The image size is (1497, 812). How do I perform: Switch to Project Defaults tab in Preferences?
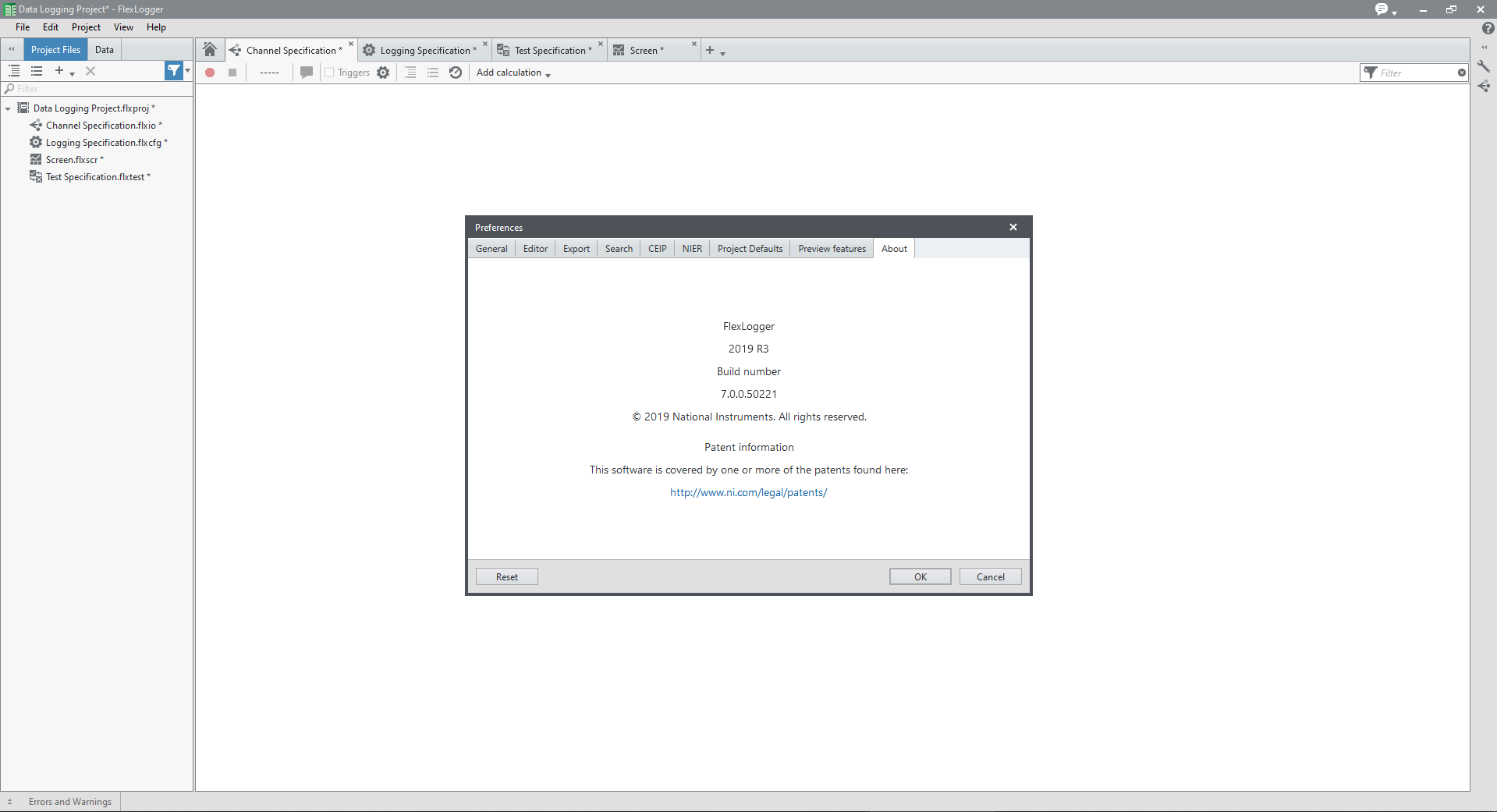click(750, 249)
